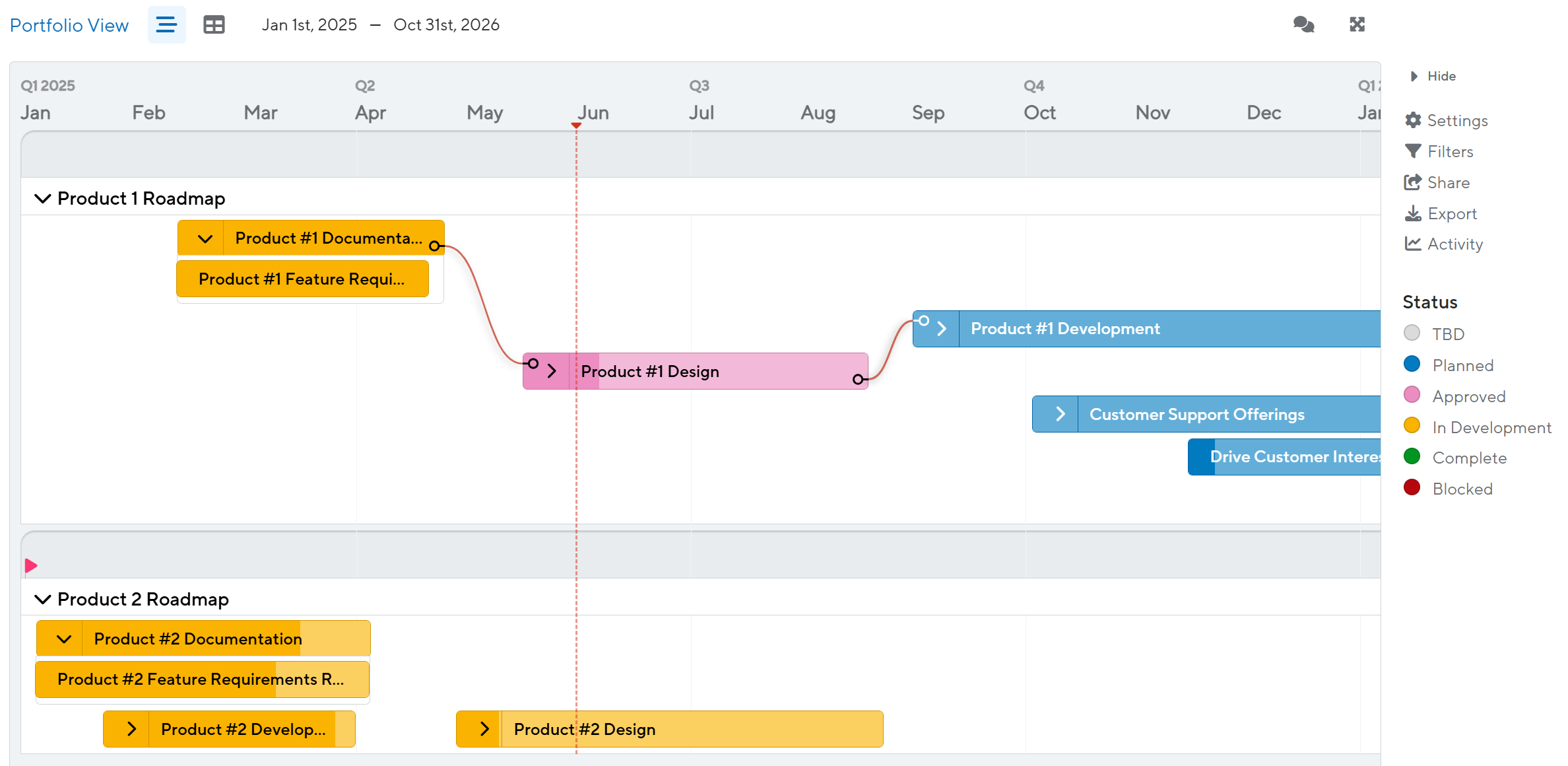The height and width of the screenshot is (766, 1568).
Task: Switch to the timeline list view icon
Action: [x=166, y=25]
